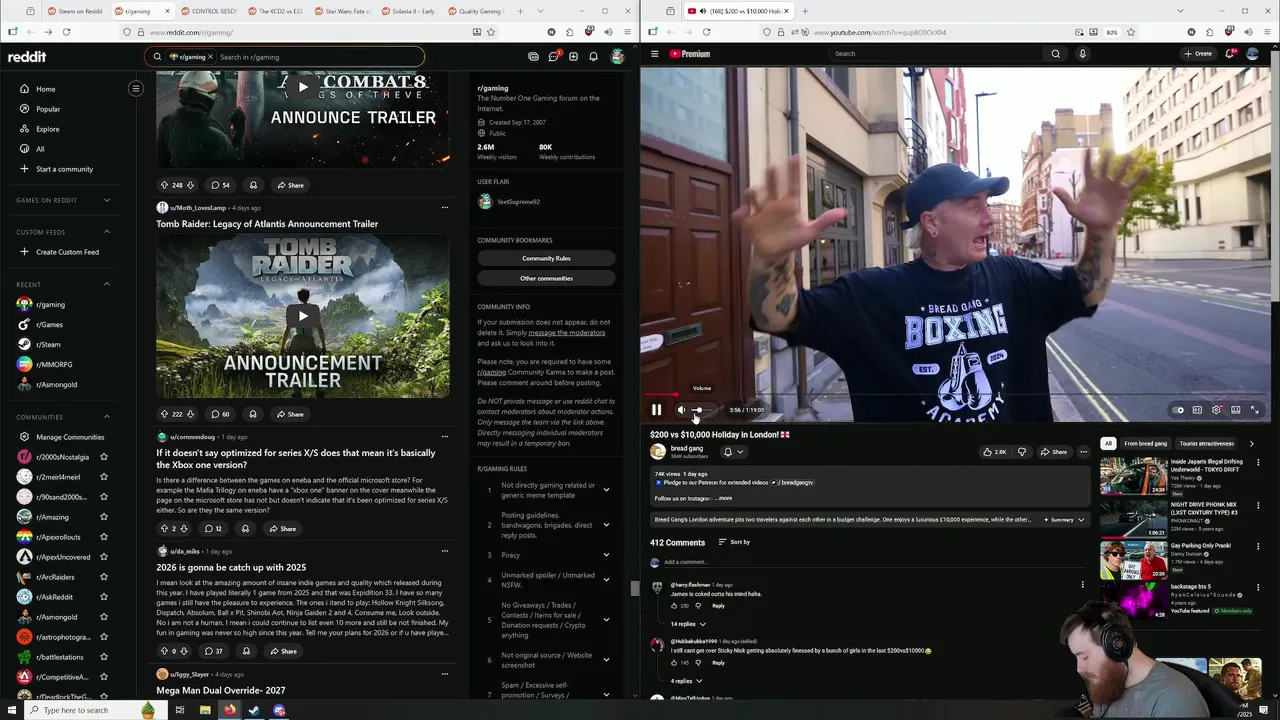This screenshot has height=720, width=1280.
Task: Open YouTube player settings gear
Action: (x=1216, y=410)
